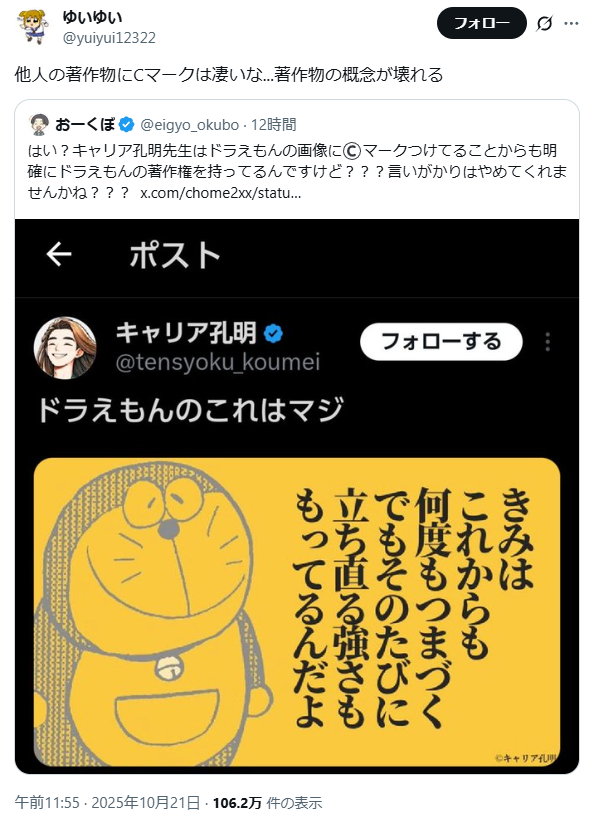Click back arrow beside ポスト
Image resolution: width=593 pixels, height=824 pixels.
(59, 255)
